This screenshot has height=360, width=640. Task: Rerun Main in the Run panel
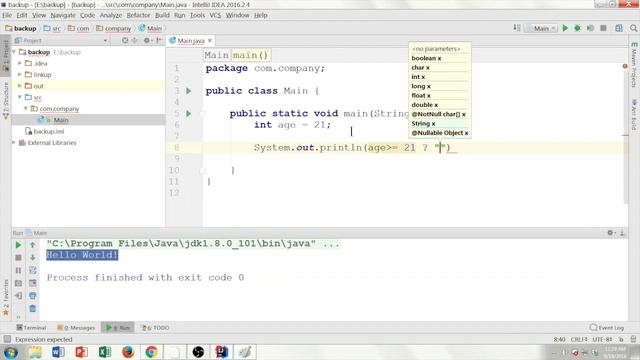point(18,245)
